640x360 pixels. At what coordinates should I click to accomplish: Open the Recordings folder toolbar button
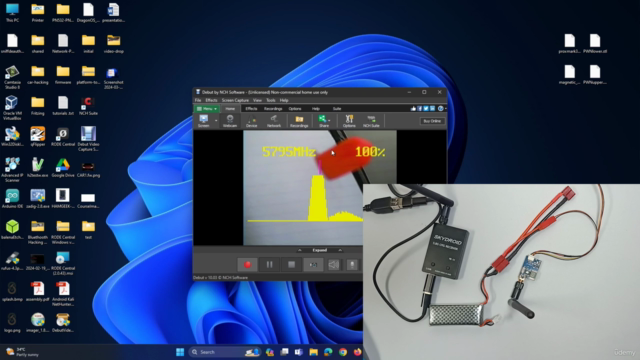click(x=299, y=121)
